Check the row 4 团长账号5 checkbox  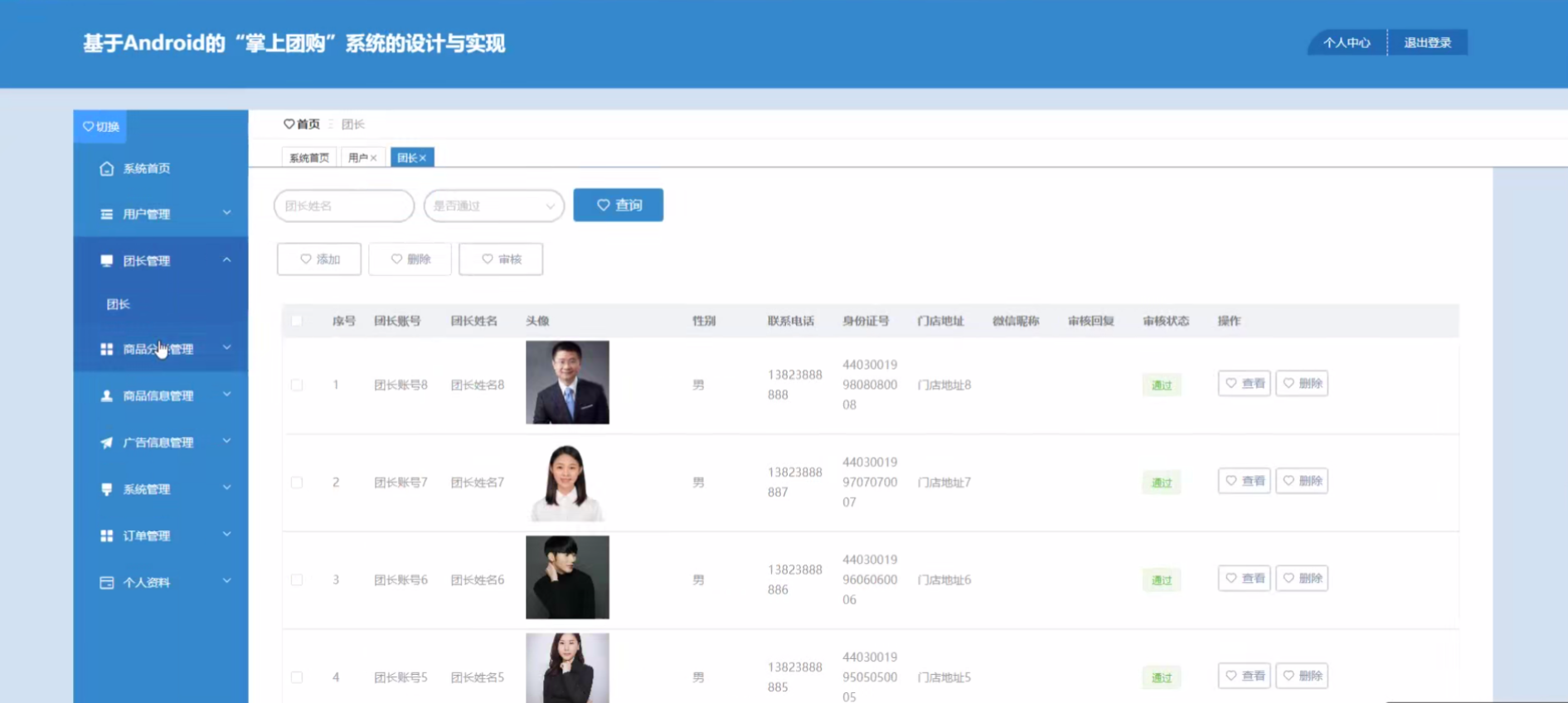(x=297, y=677)
